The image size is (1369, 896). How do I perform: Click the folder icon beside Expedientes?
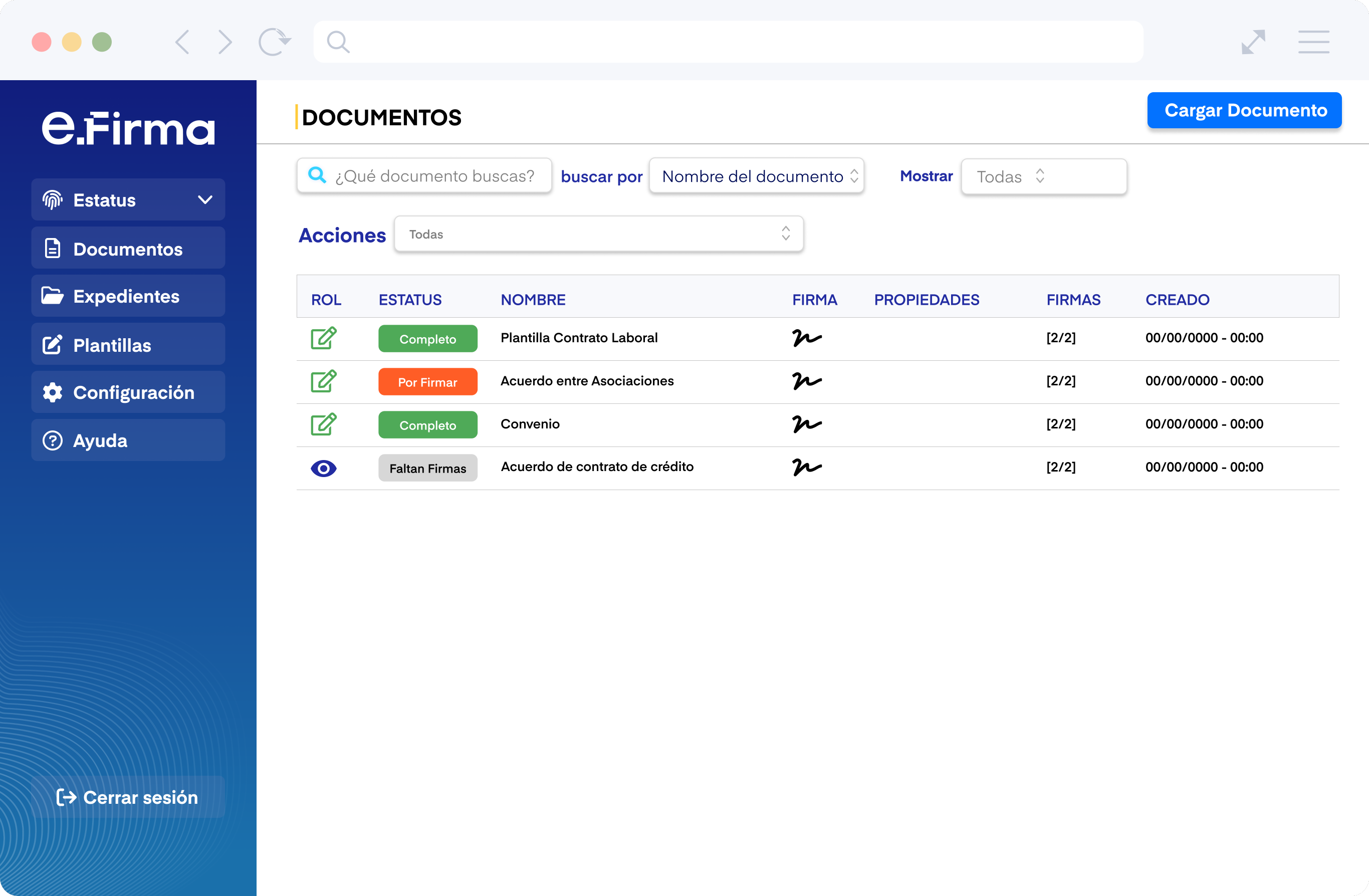(52, 296)
